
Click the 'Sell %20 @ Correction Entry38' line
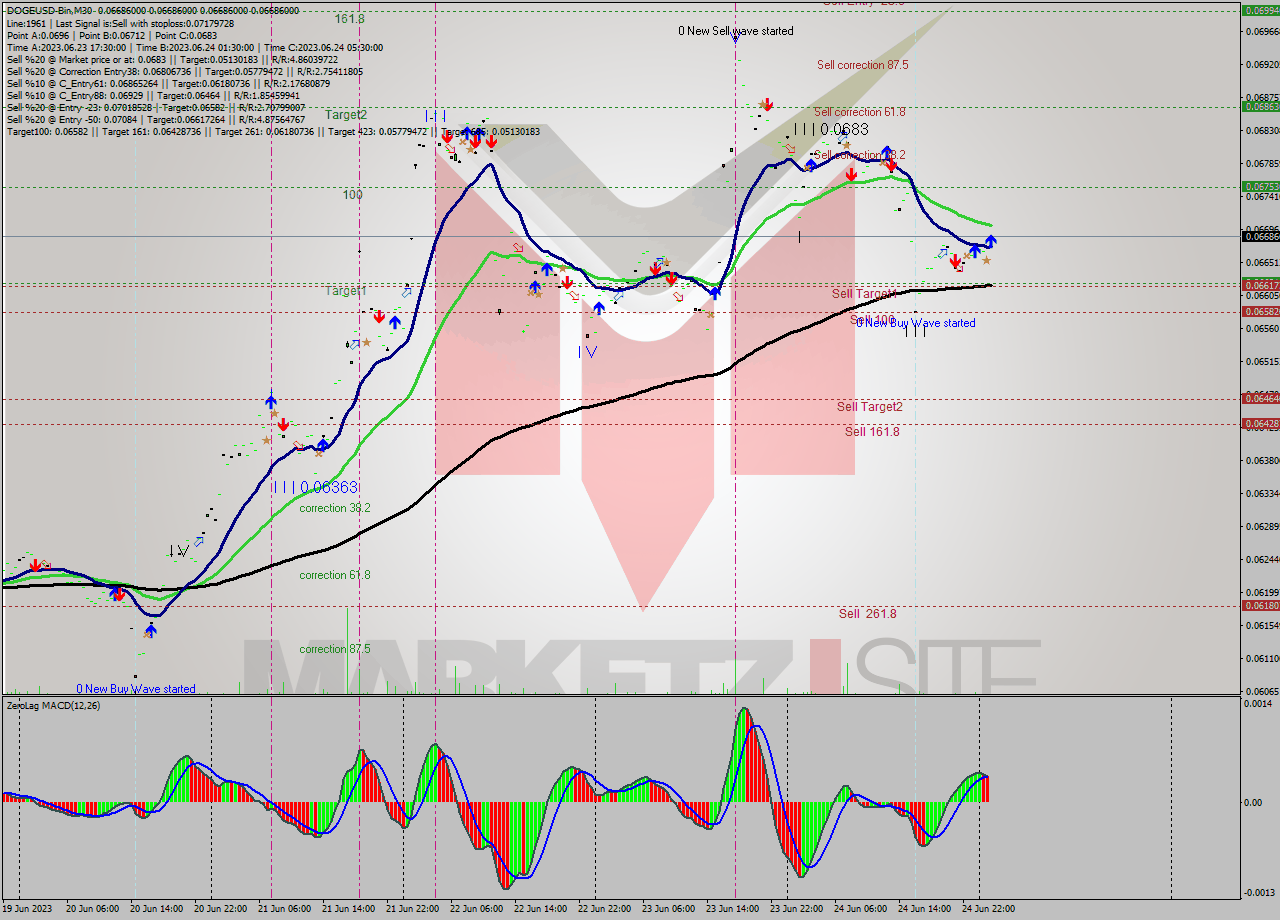184,71
